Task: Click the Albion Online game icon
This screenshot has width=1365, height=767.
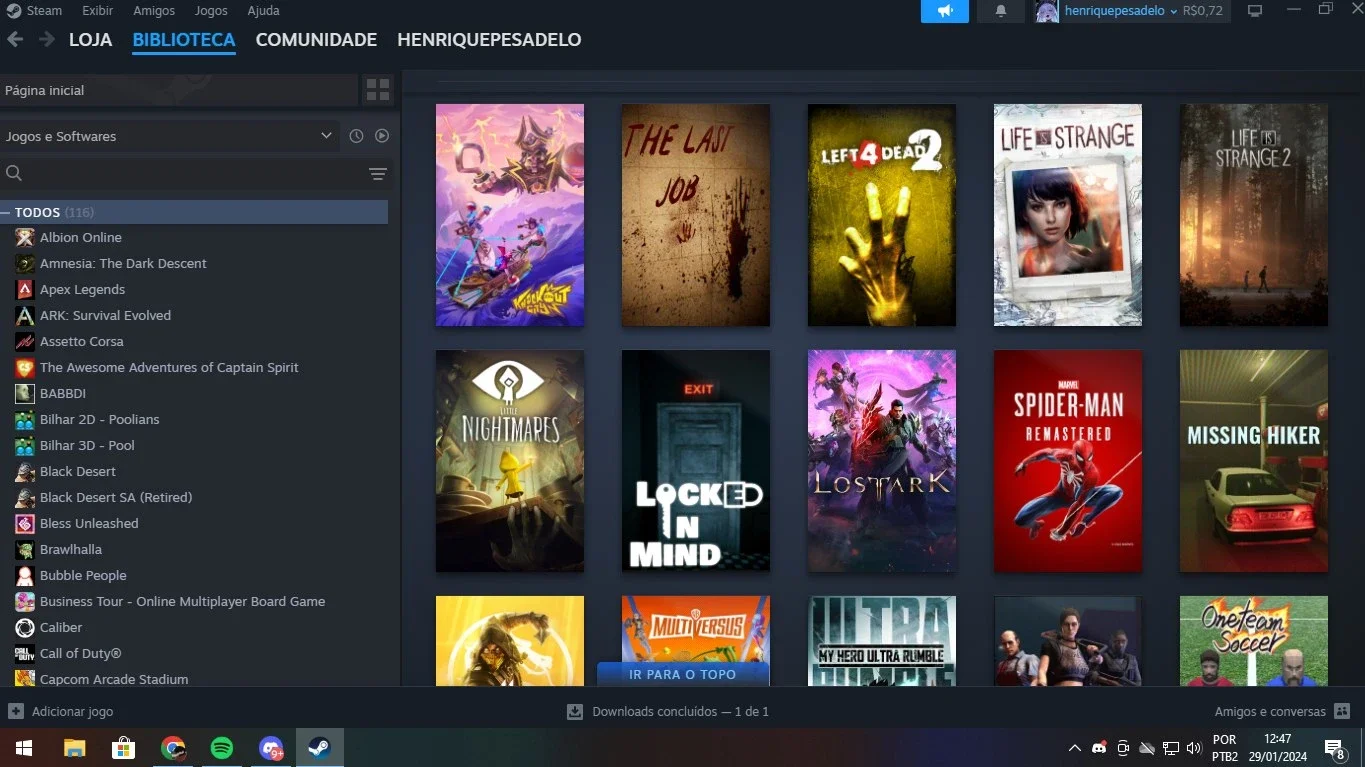Action: tap(25, 238)
